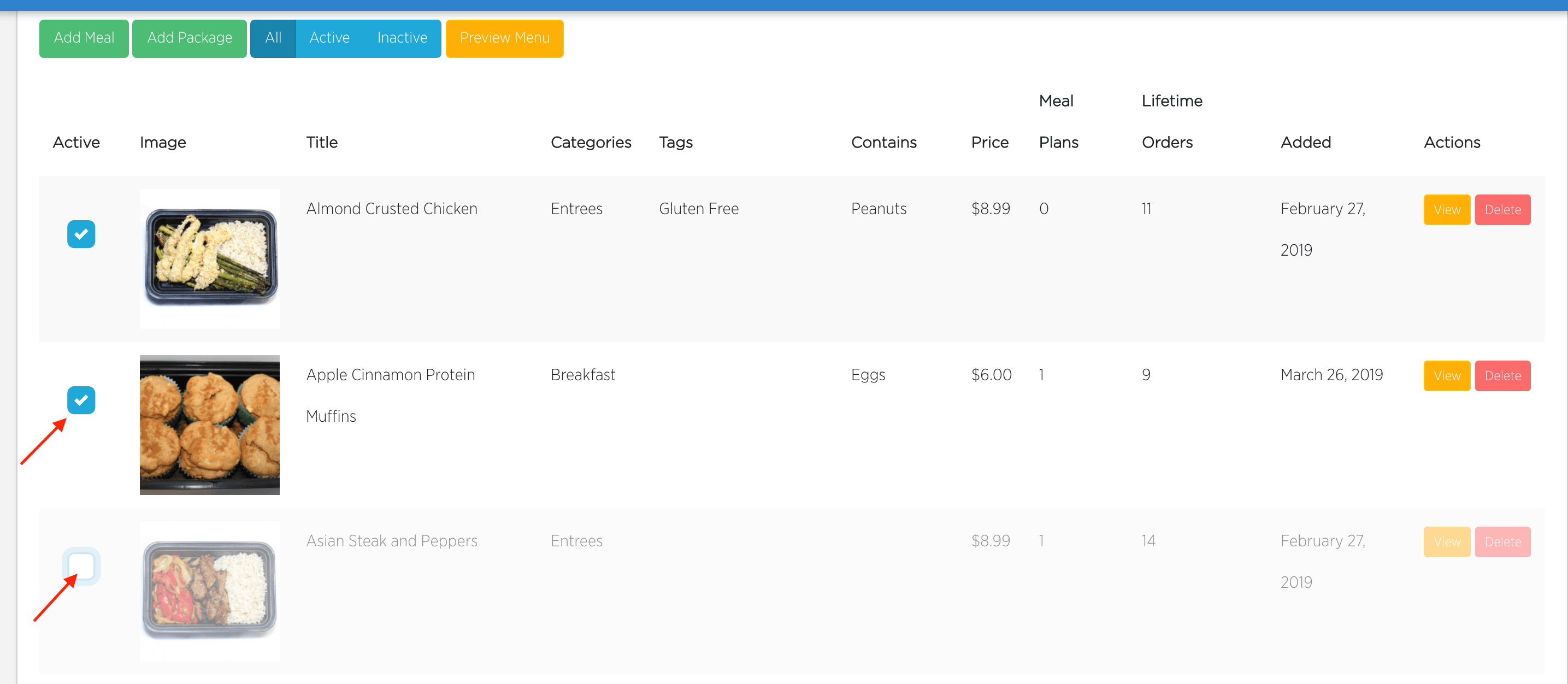
Task: Click the Contains column header
Action: pos(884,143)
